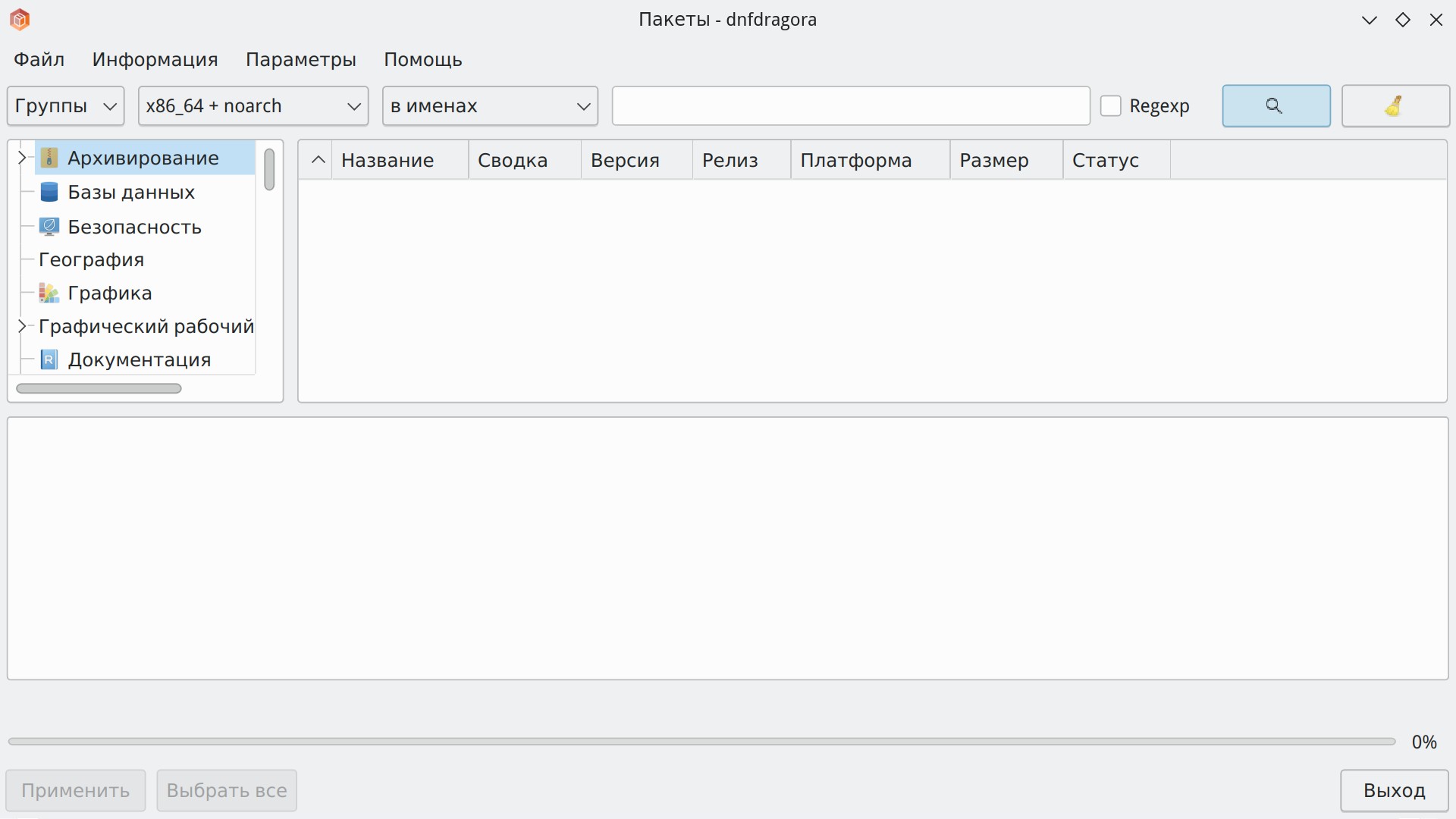The height and width of the screenshot is (819, 1456).
Task: Enable the Regexp checkbox
Action: [1111, 106]
